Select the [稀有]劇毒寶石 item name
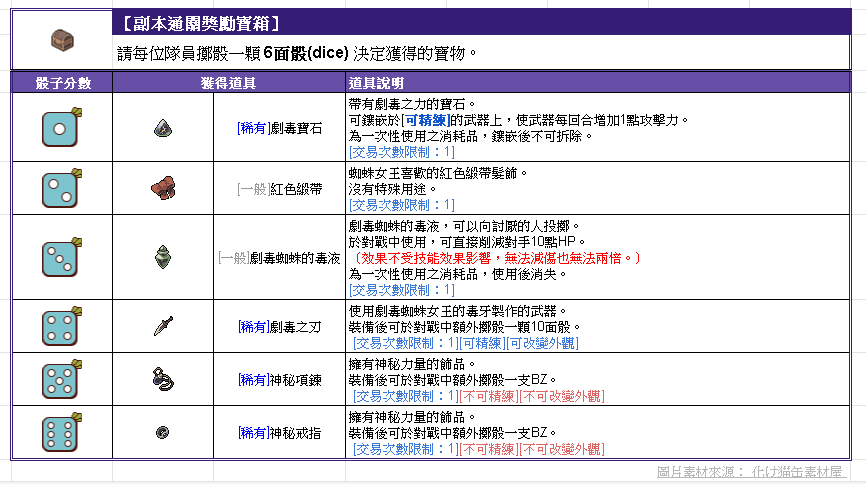This screenshot has height=484, width=866. click(279, 128)
